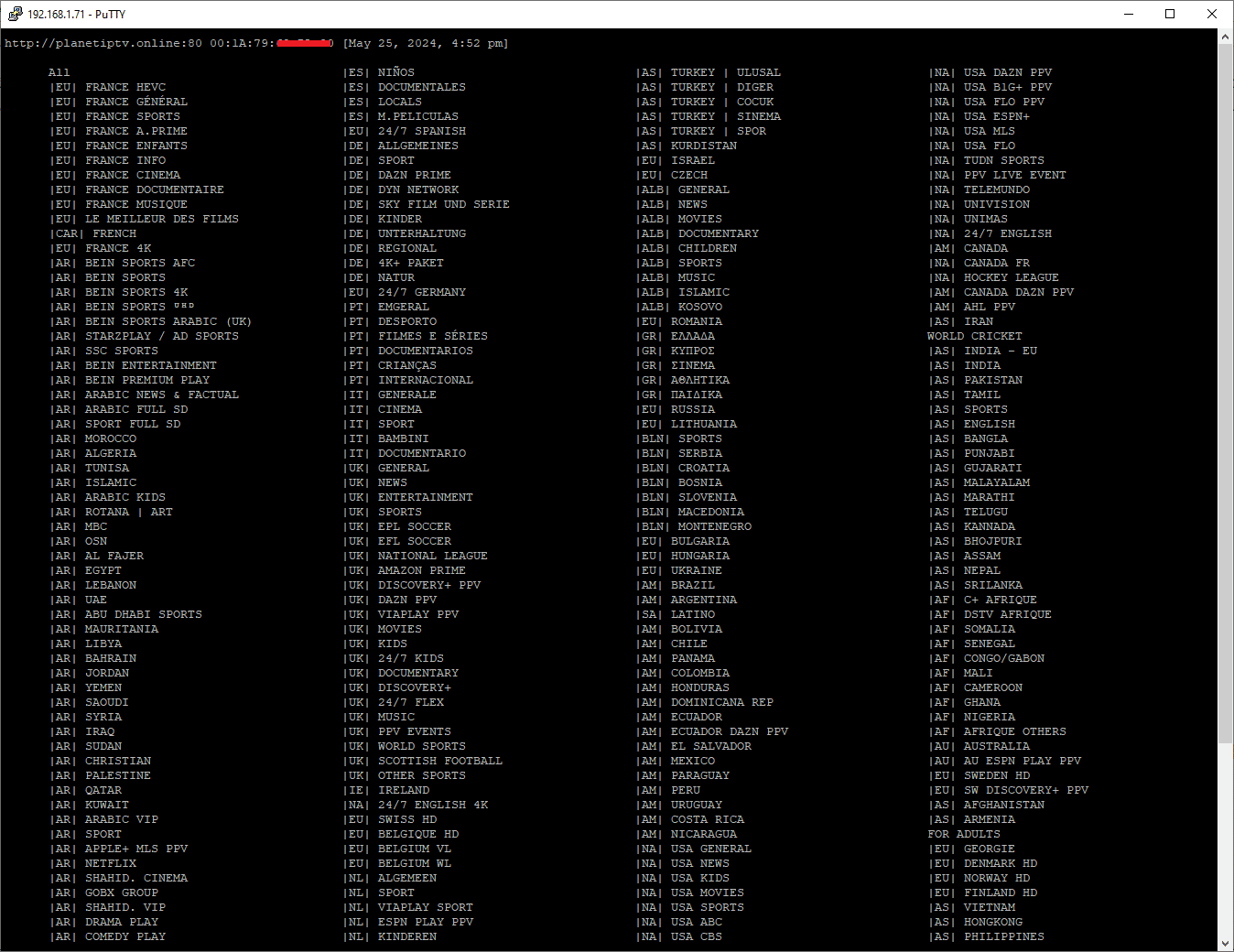Image resolution: width=1234 pixels, height=952 pixels.
Task: Select 'FOR ADULTS' entry
Action: [x=964, y=834]
